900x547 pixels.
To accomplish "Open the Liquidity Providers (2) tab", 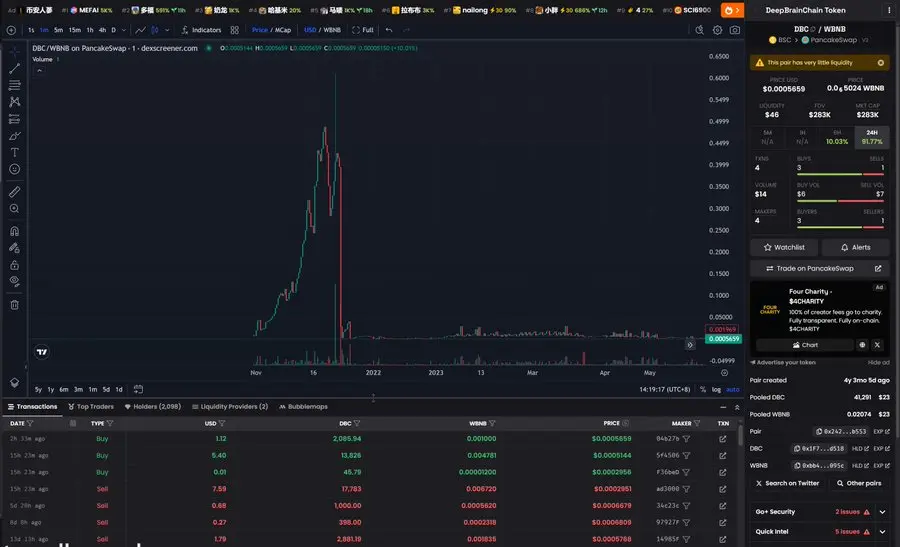I will click(x=230, y=406).
